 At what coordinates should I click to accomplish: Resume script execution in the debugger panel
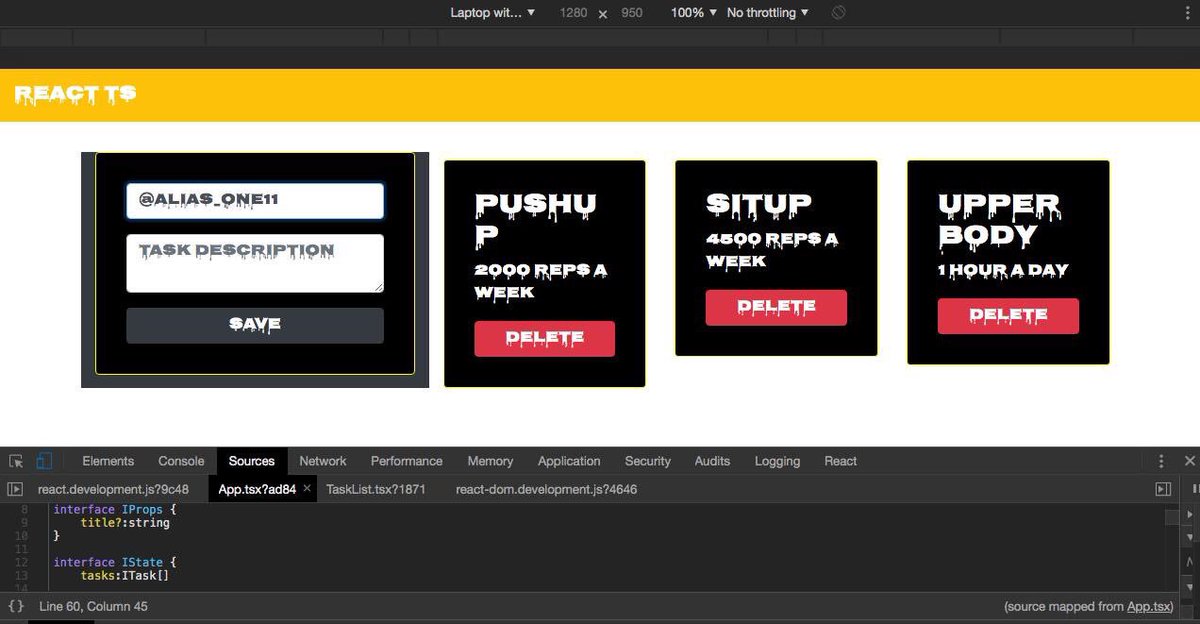tap(1190, 514)
